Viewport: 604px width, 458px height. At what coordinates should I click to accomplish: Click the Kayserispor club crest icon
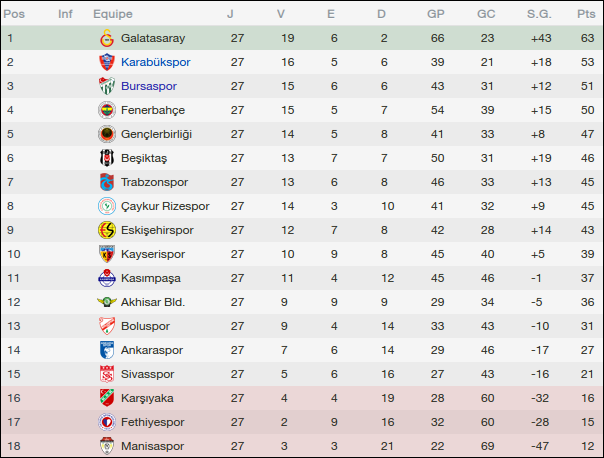pos(106,254)
